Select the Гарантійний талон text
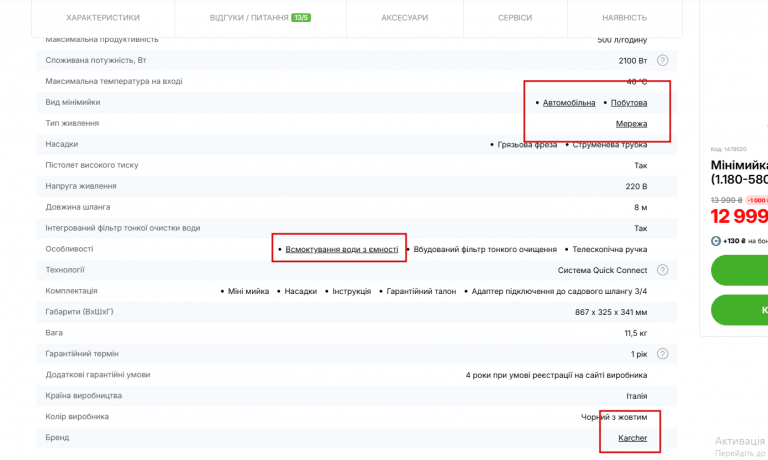 tap(421, 291)
